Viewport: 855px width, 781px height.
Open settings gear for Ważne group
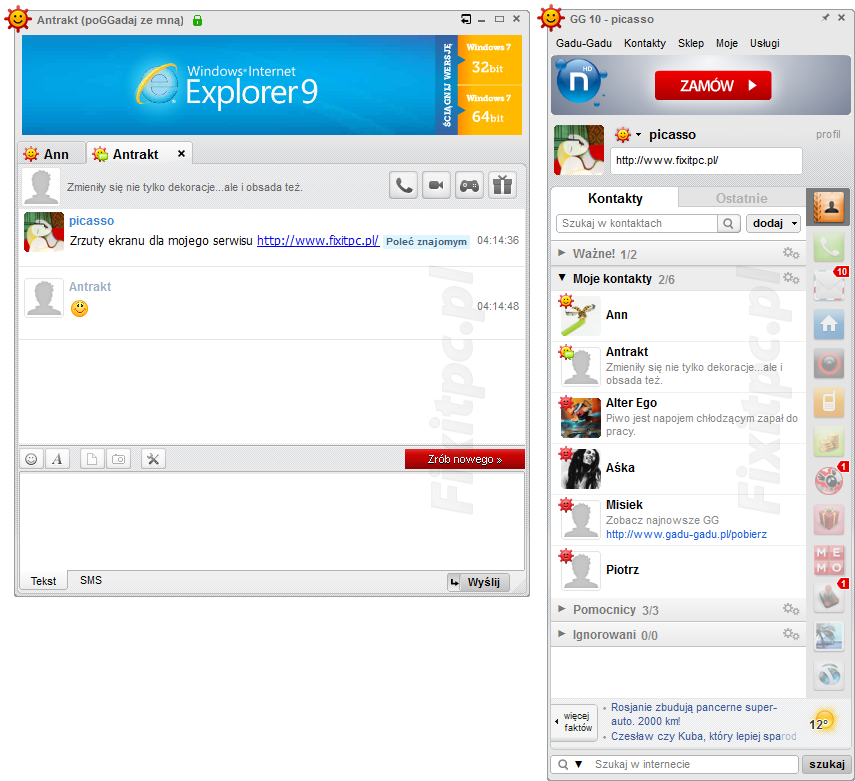pyautogui.click(x=791, y=253)
